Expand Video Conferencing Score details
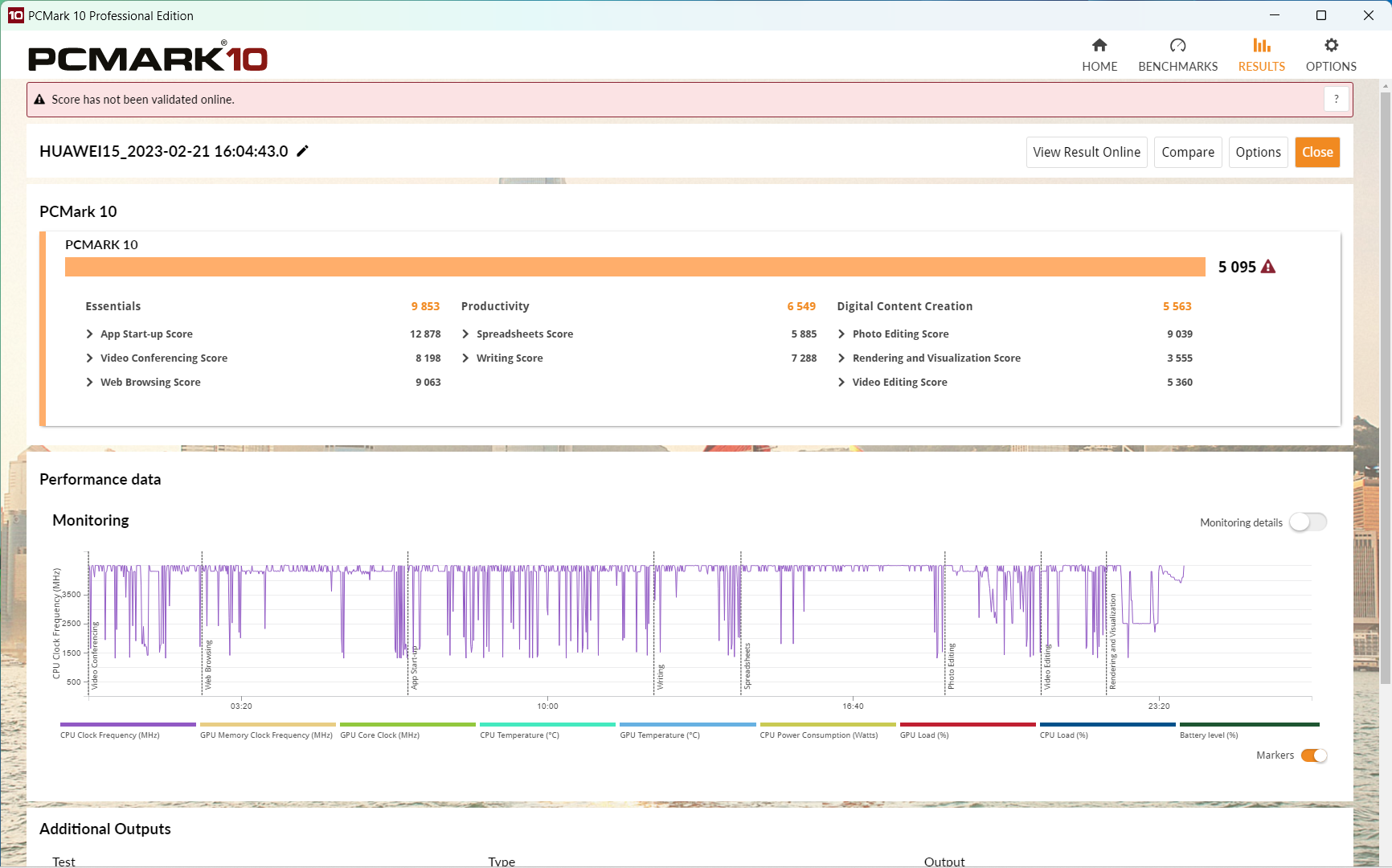1392x868 pixels. [x=89, y=358]
